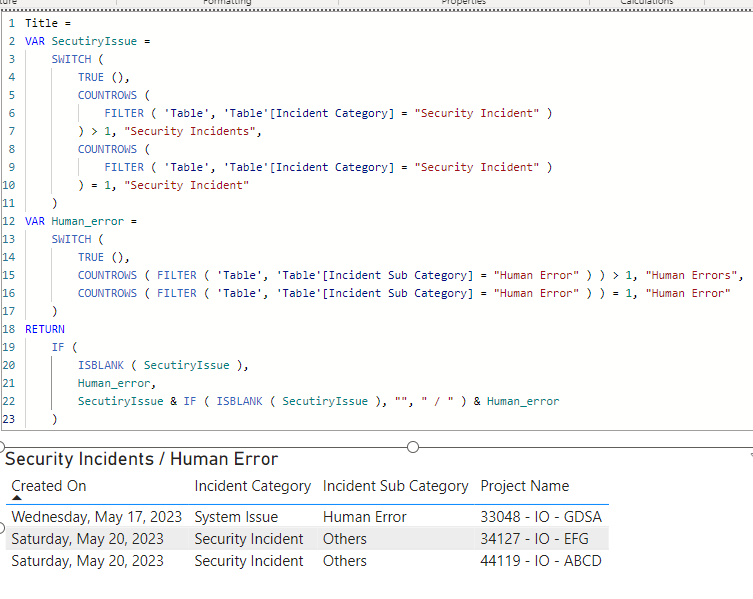Click the "Security Incidents" string on line 7

coord(190,131)
